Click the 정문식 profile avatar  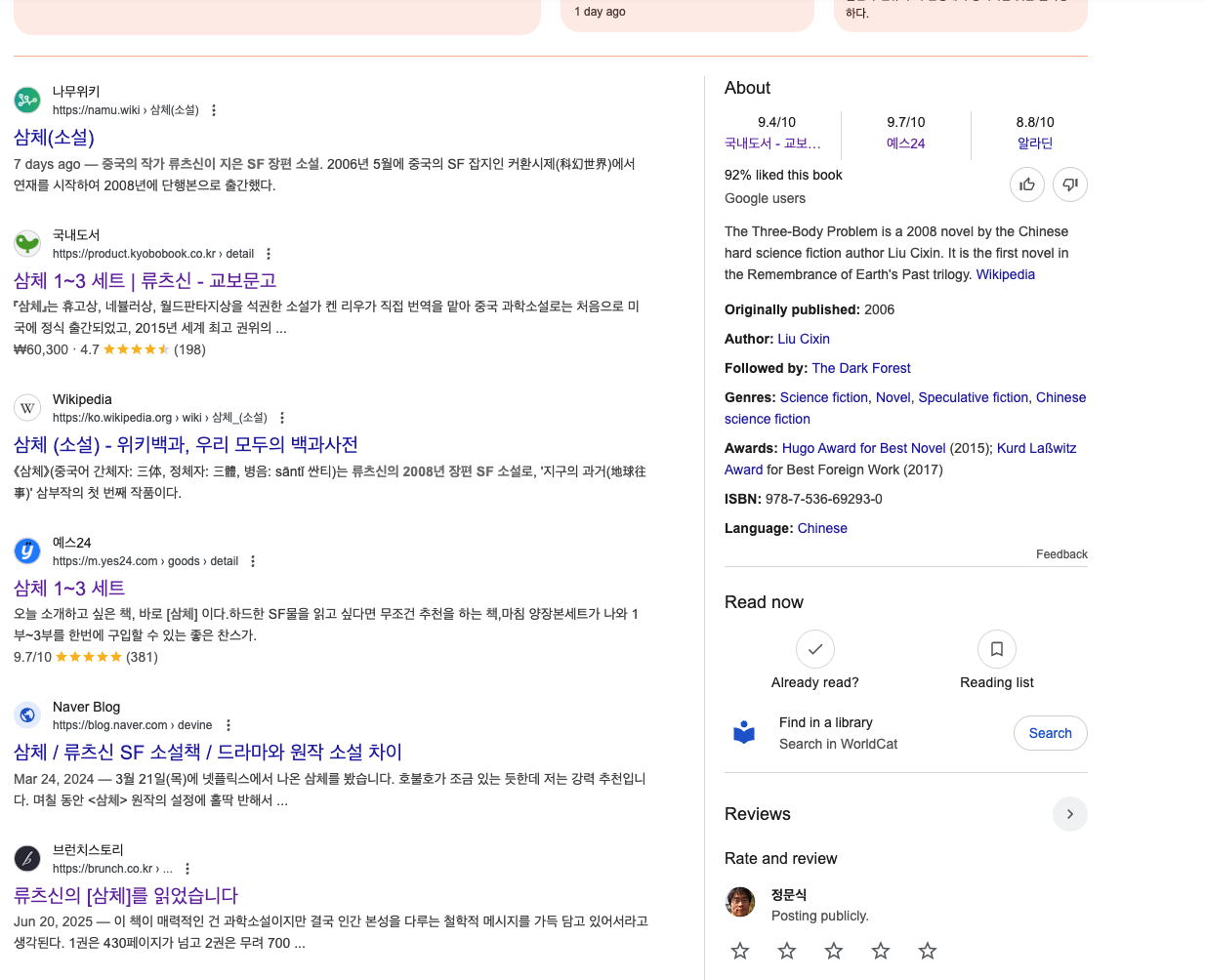740,903
